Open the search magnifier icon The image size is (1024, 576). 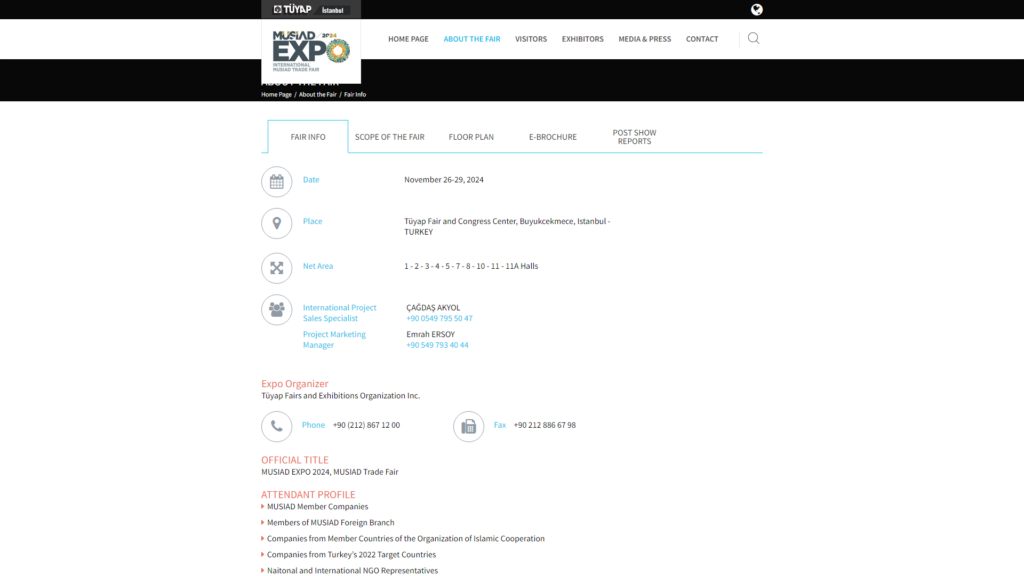(753, 39)
